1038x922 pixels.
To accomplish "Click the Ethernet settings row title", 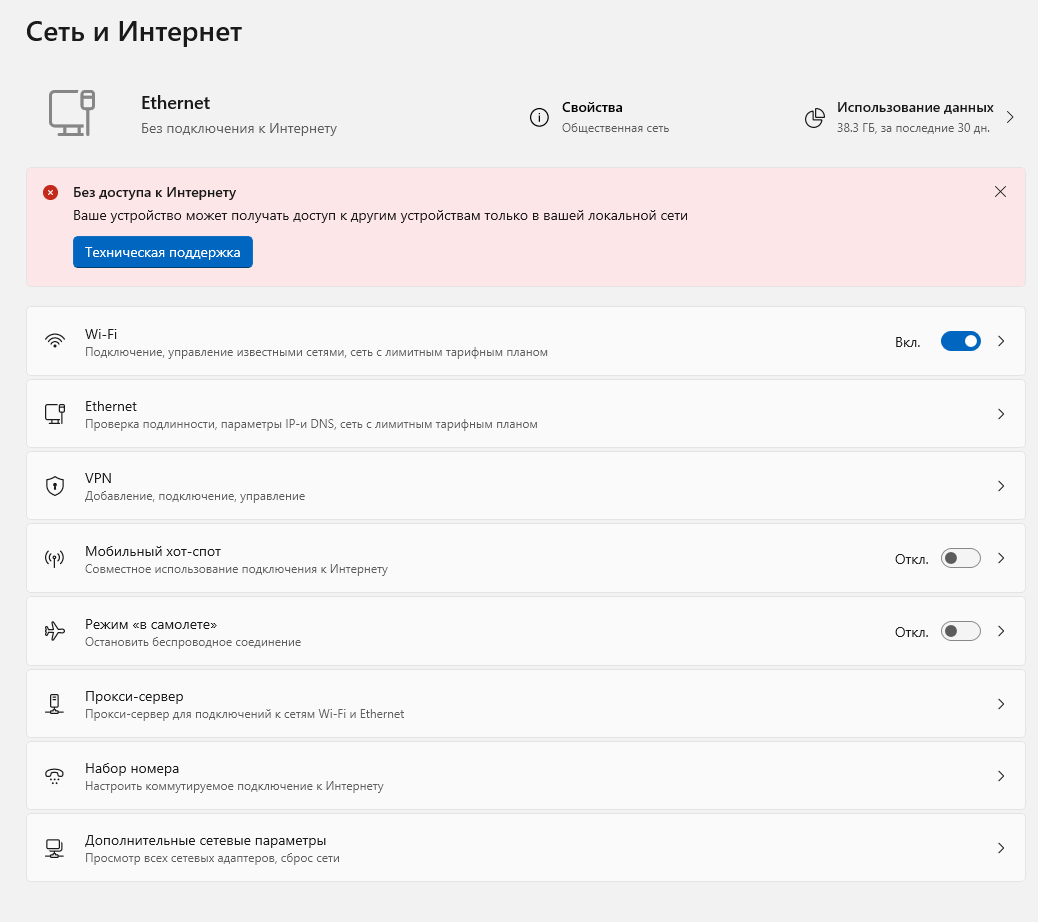I will coord(111,406).
